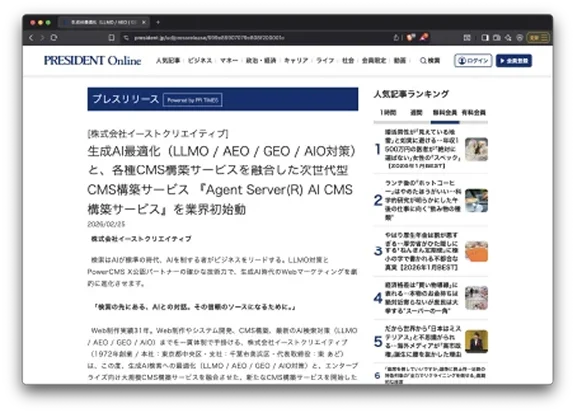Toggle the browser sidebar panel icon
Screen dimensions: 575x413
(x=485, y=37)
